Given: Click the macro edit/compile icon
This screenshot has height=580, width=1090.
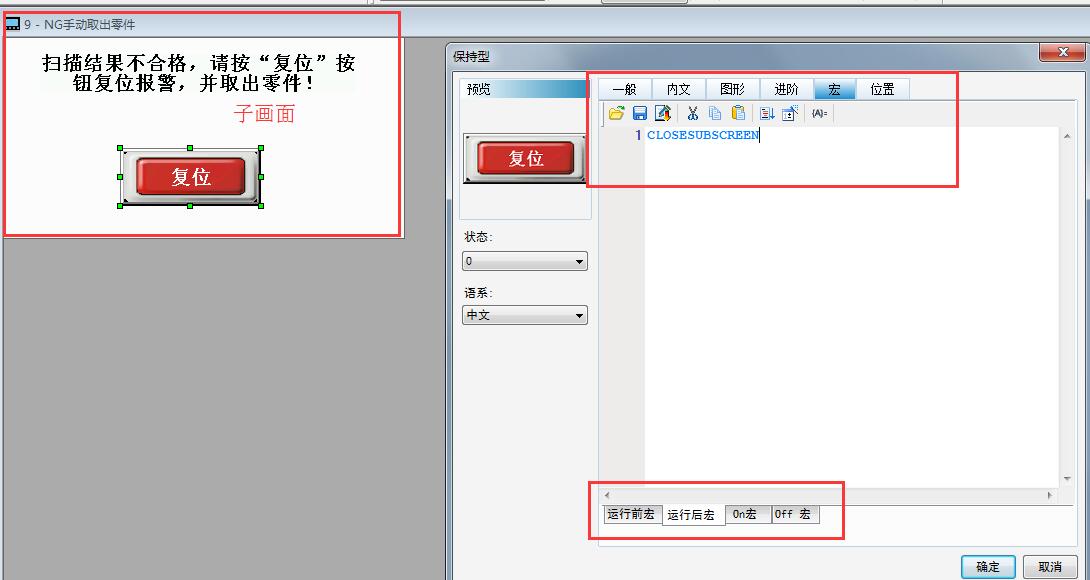Looking at the screenshot, I should click(663, 114).
